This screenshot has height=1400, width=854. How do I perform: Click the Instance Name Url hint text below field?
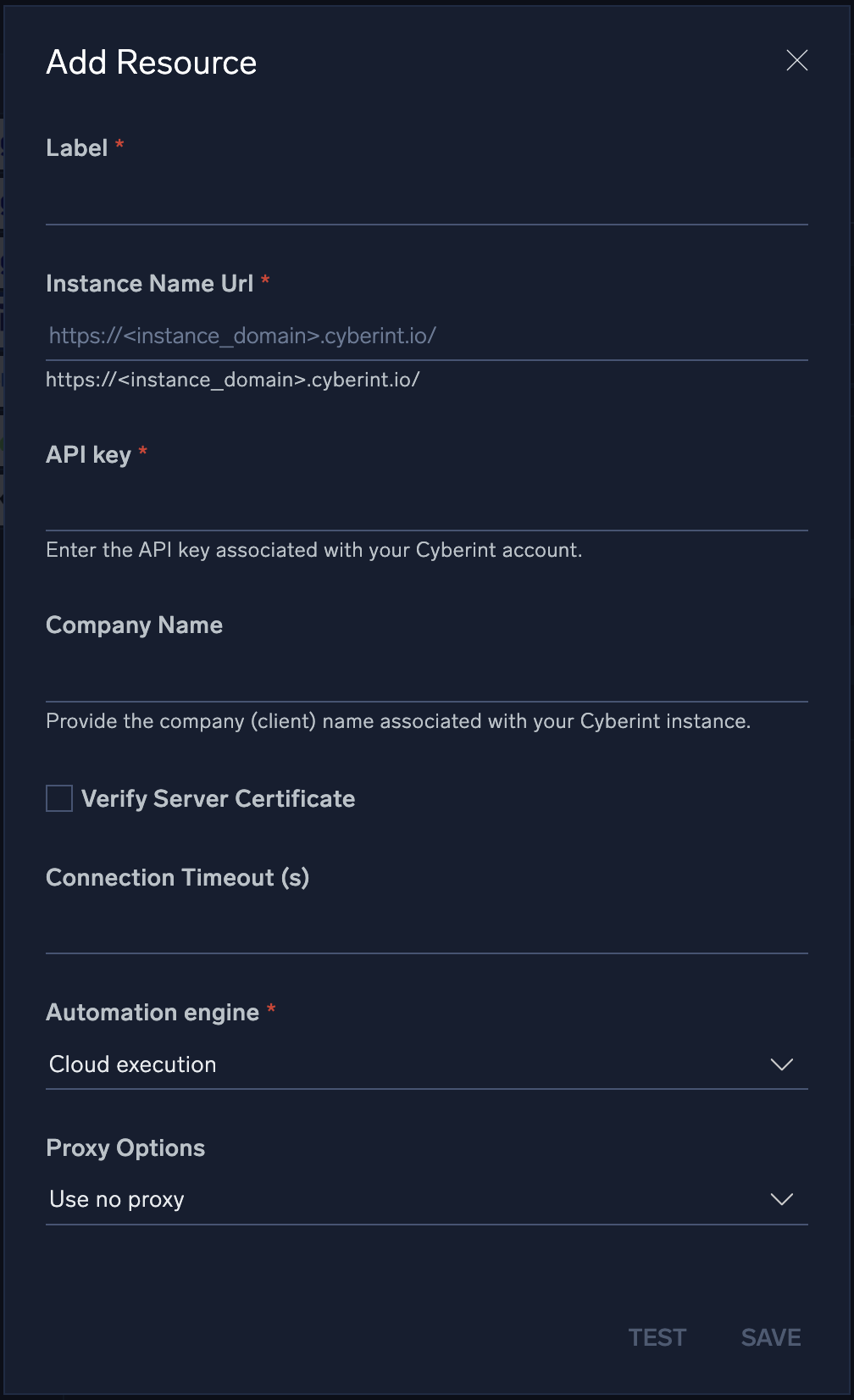pos(233,380)
